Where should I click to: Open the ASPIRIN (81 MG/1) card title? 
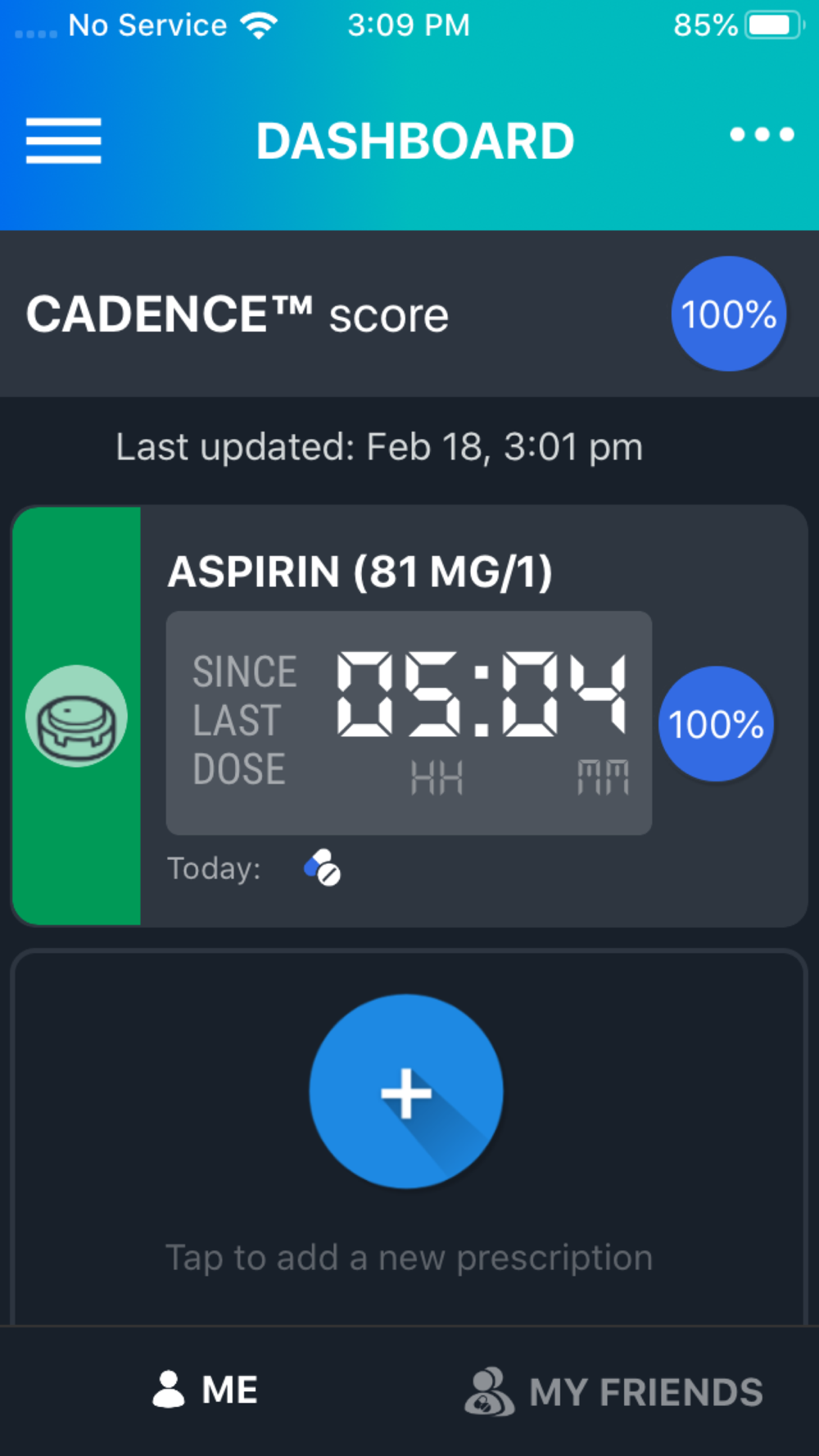click(360, 572)
